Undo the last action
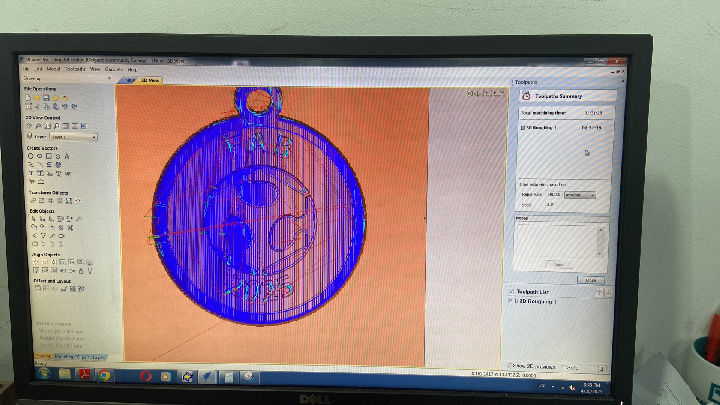The height and width of the screenshot is (405, 720). click(x=65, y=107)
